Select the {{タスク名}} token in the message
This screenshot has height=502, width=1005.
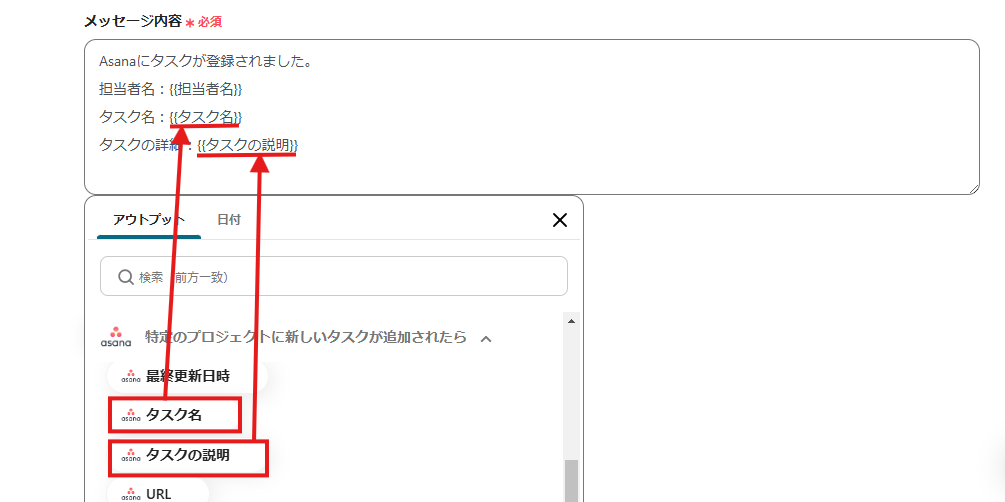[206, 117]
